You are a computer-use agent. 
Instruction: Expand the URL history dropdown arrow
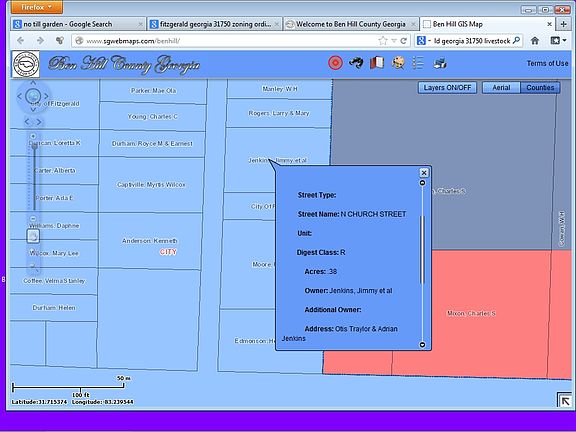[x=394, y=41]
